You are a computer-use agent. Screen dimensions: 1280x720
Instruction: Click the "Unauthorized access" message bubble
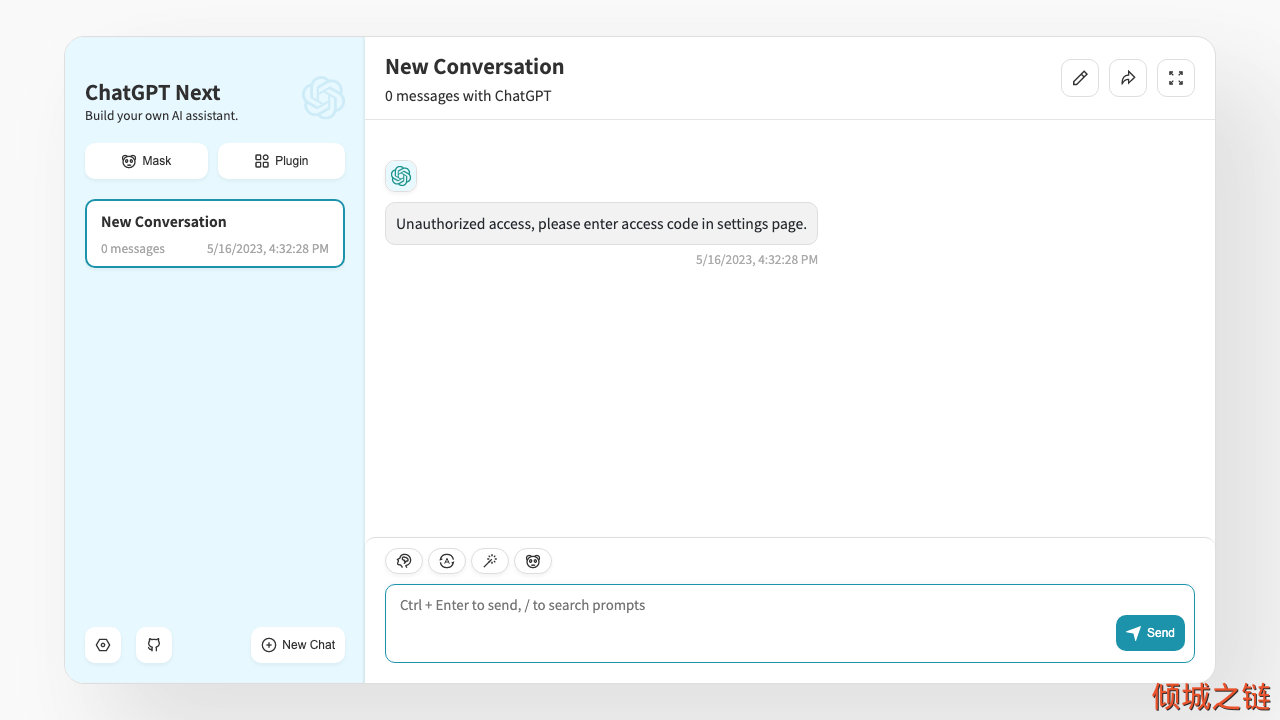point(601,224)
